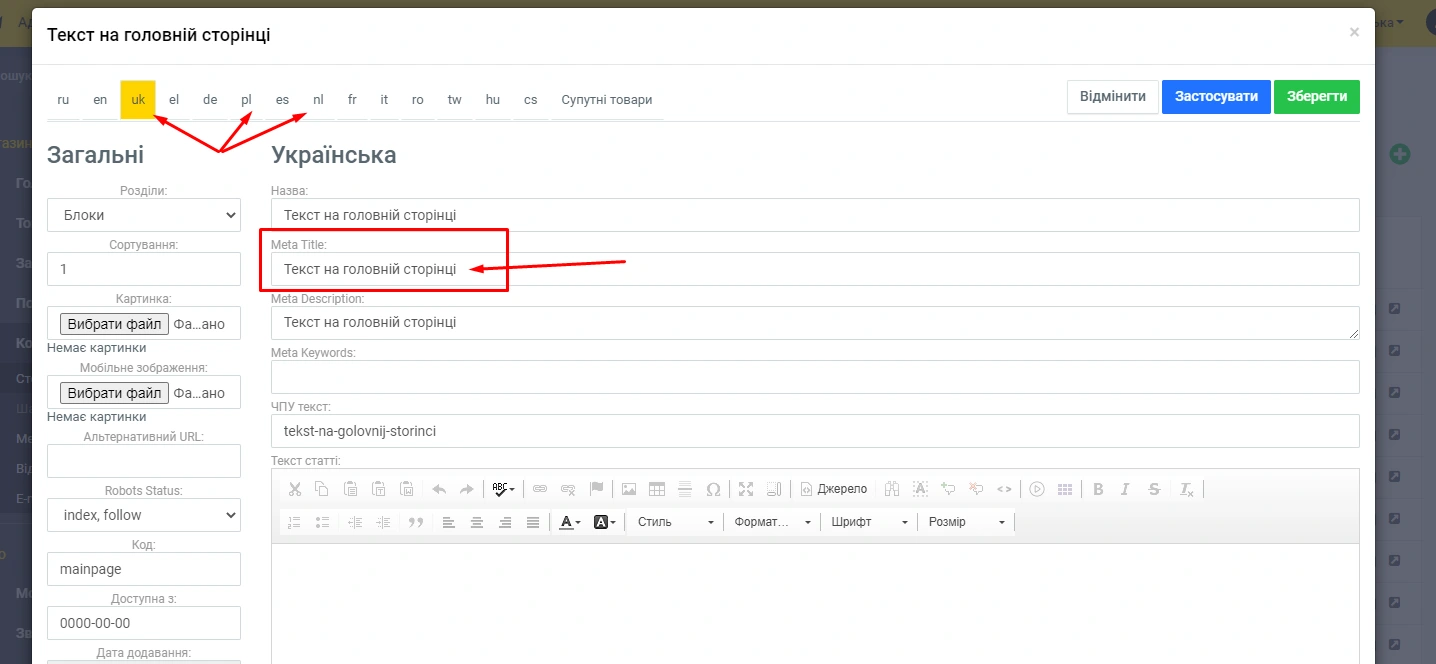Open the Супутні товари tab

point(606,100)
